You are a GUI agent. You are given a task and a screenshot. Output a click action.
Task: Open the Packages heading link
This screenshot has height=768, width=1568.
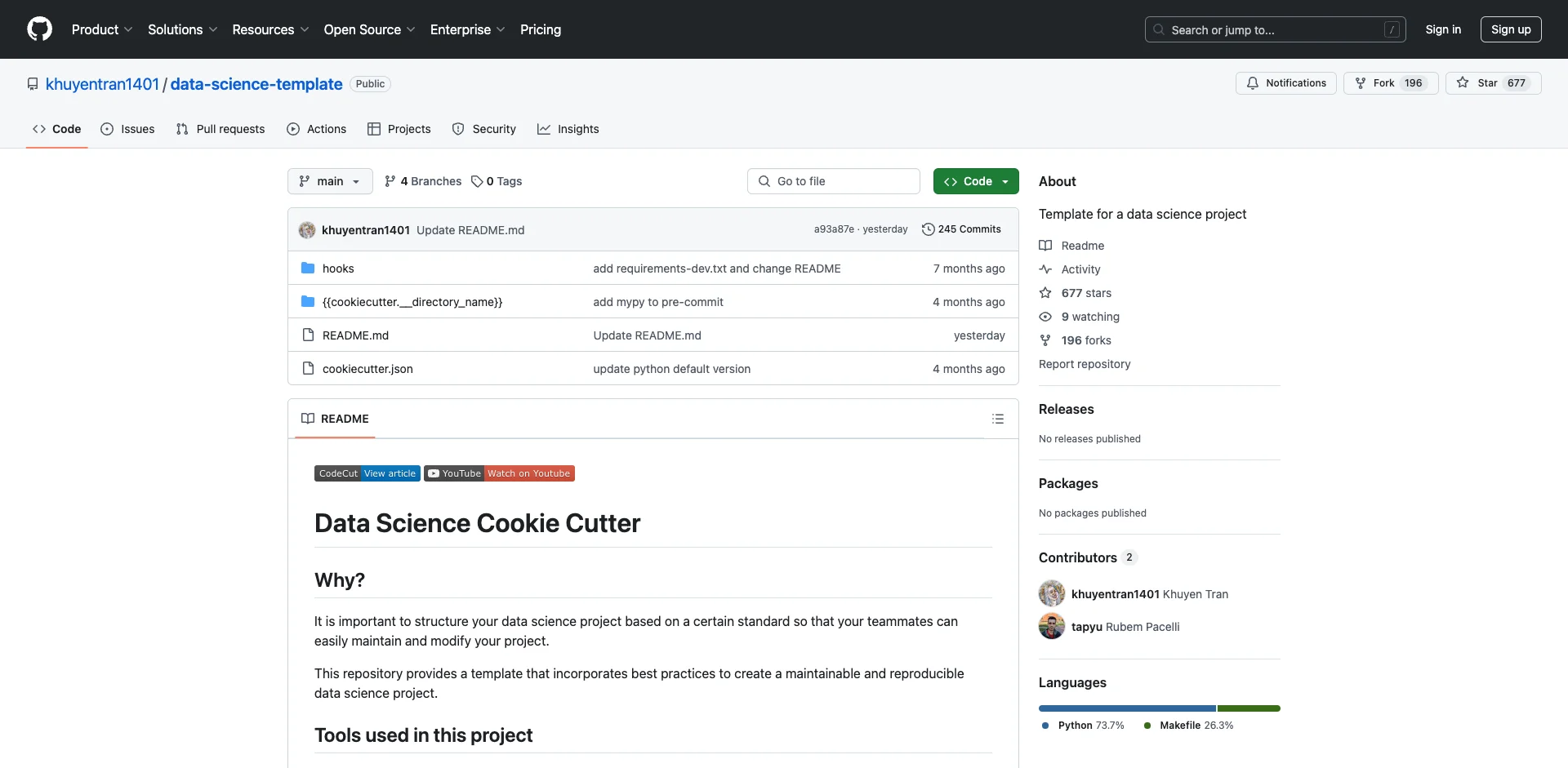click(x=1068, y=483)
